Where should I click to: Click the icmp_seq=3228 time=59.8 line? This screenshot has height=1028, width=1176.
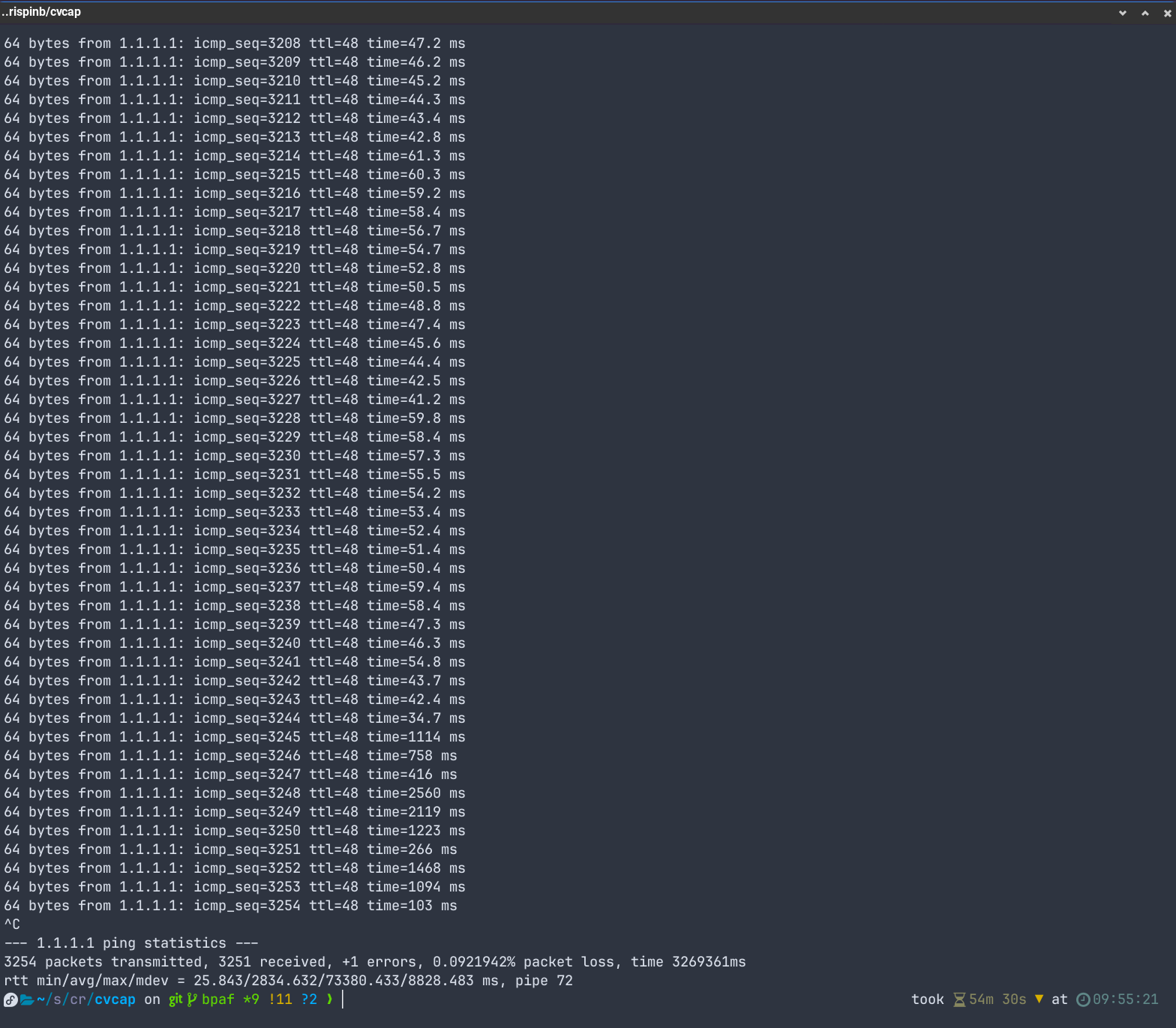pyautogui.click(x=235, y=418)
